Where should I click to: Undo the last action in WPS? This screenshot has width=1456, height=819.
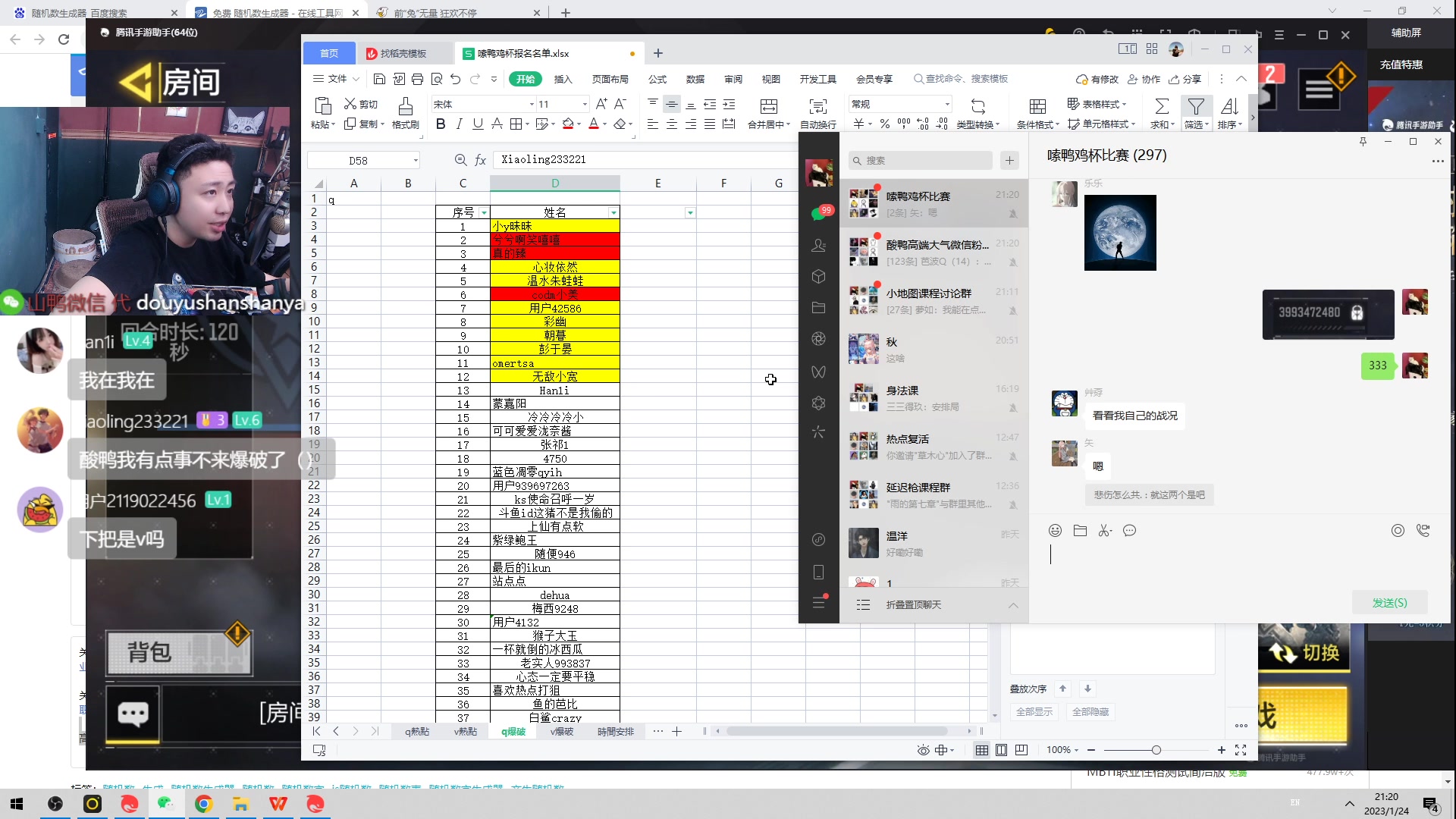tap(455, 79)
